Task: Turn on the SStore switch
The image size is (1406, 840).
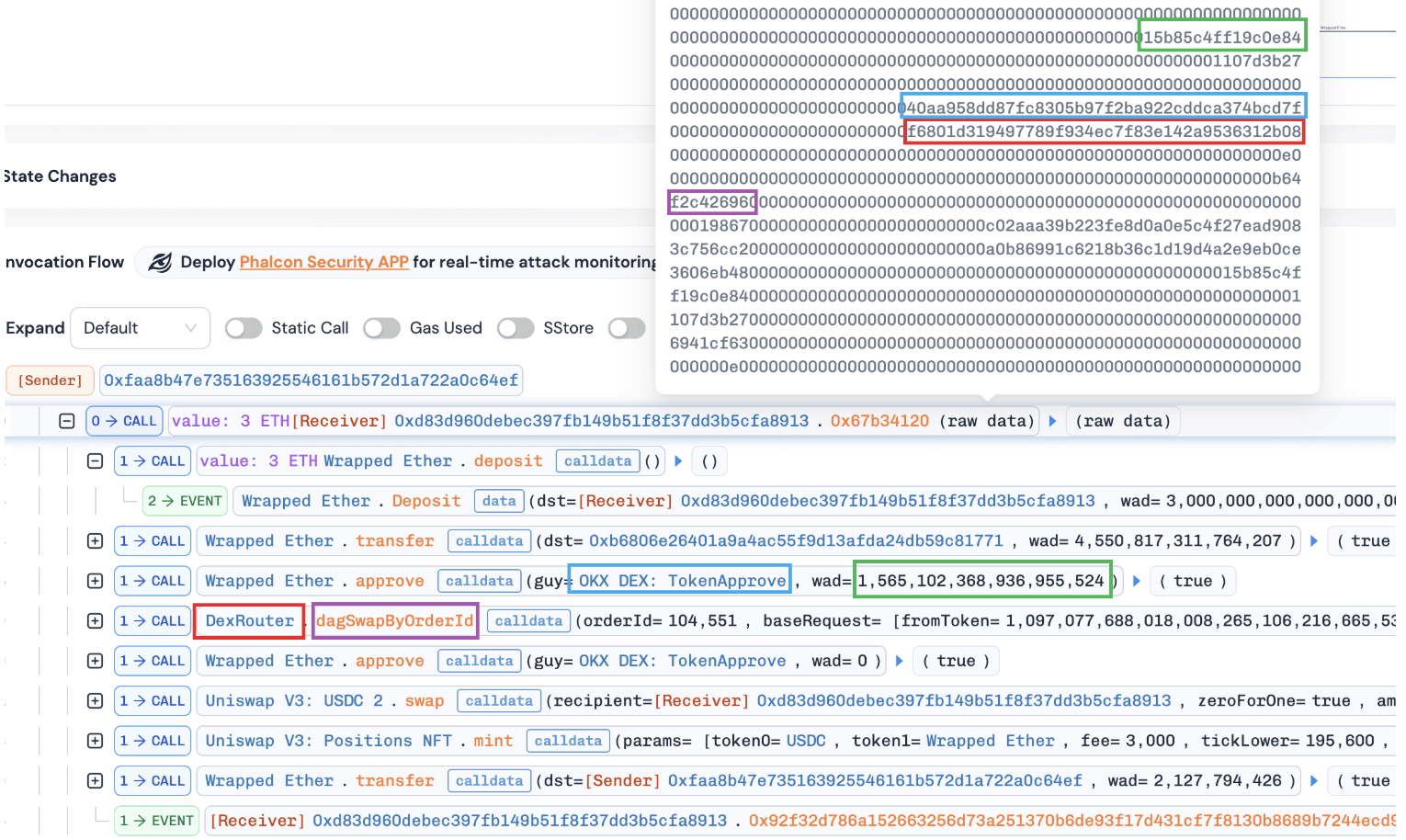Action: coord(516,328)
